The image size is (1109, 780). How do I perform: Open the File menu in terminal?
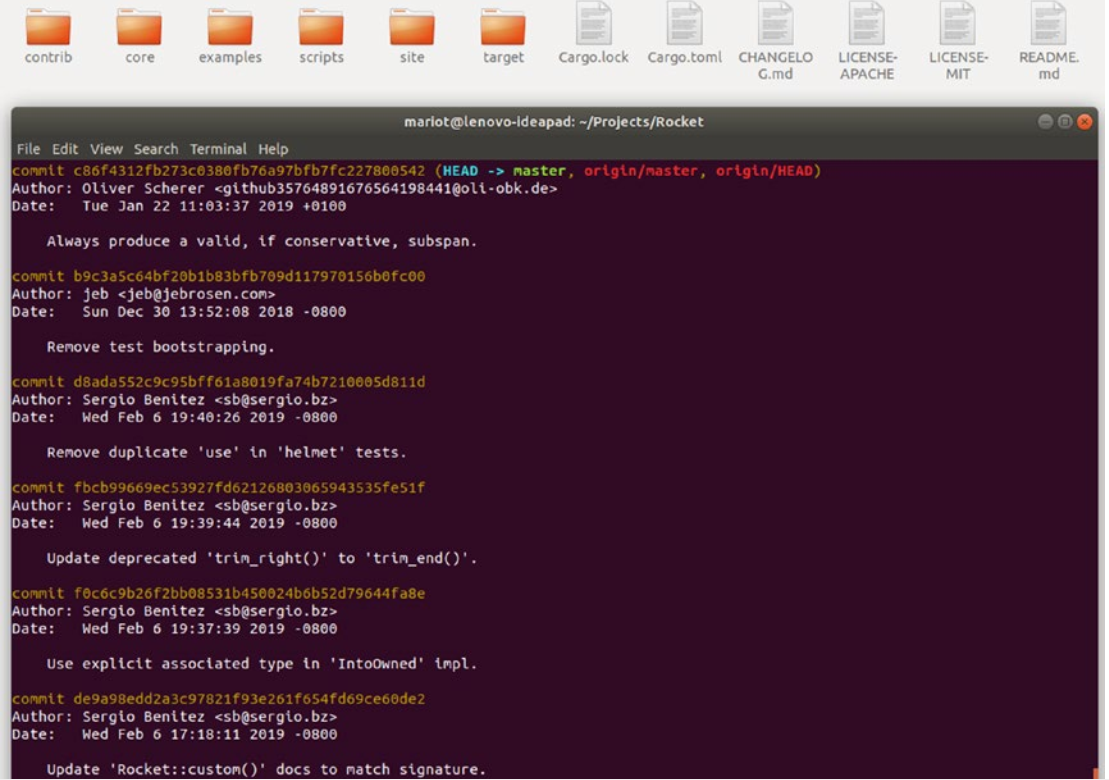tap(28, 149)
